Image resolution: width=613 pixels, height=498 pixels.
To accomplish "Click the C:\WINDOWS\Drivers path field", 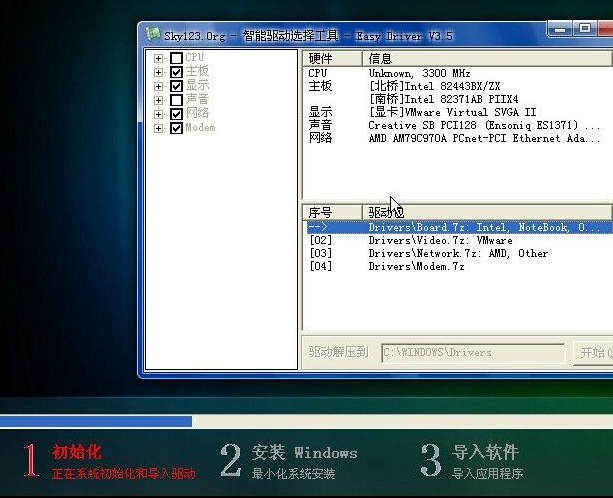I will tap(472, 353).
